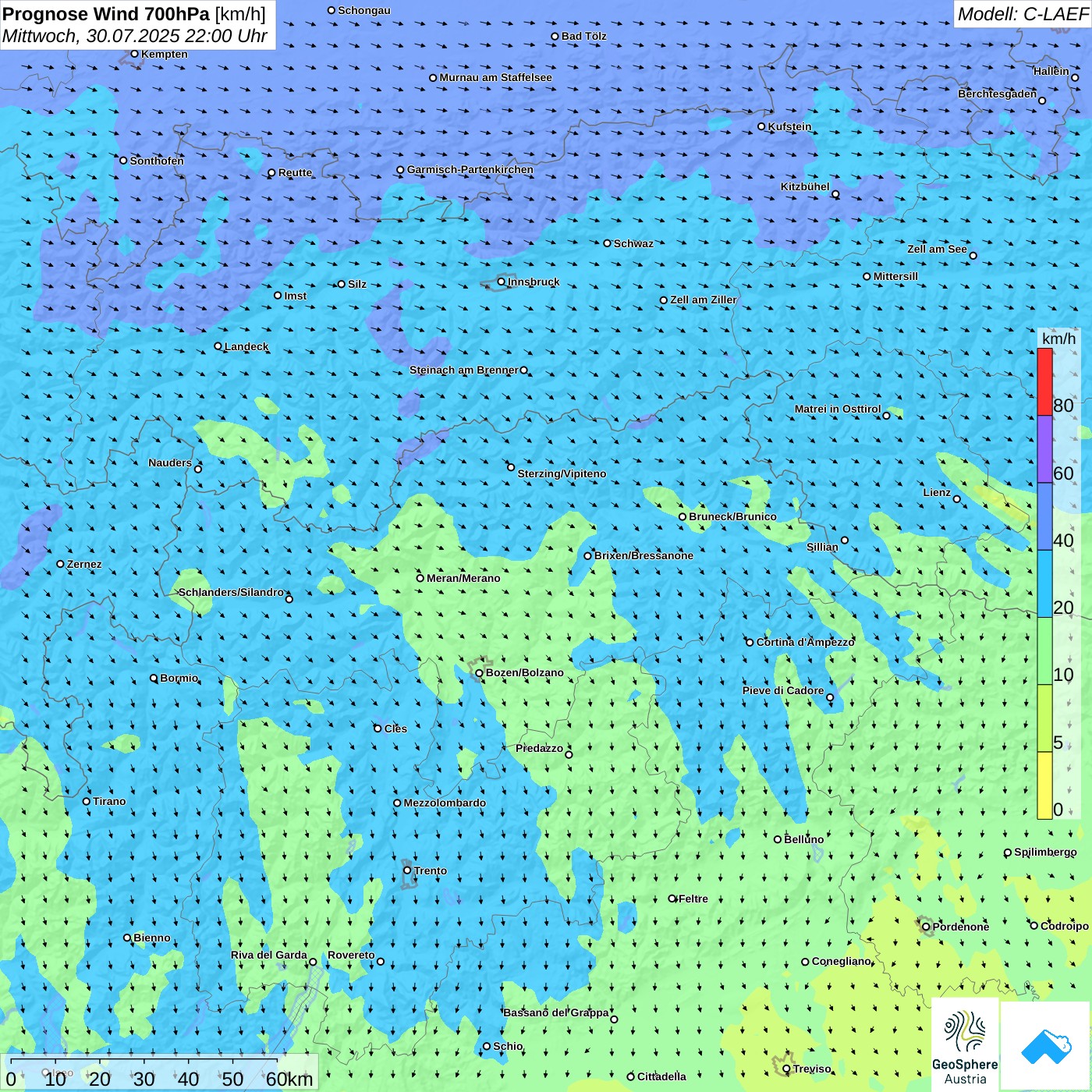Click the 'Riva del Garda' label

269,955
